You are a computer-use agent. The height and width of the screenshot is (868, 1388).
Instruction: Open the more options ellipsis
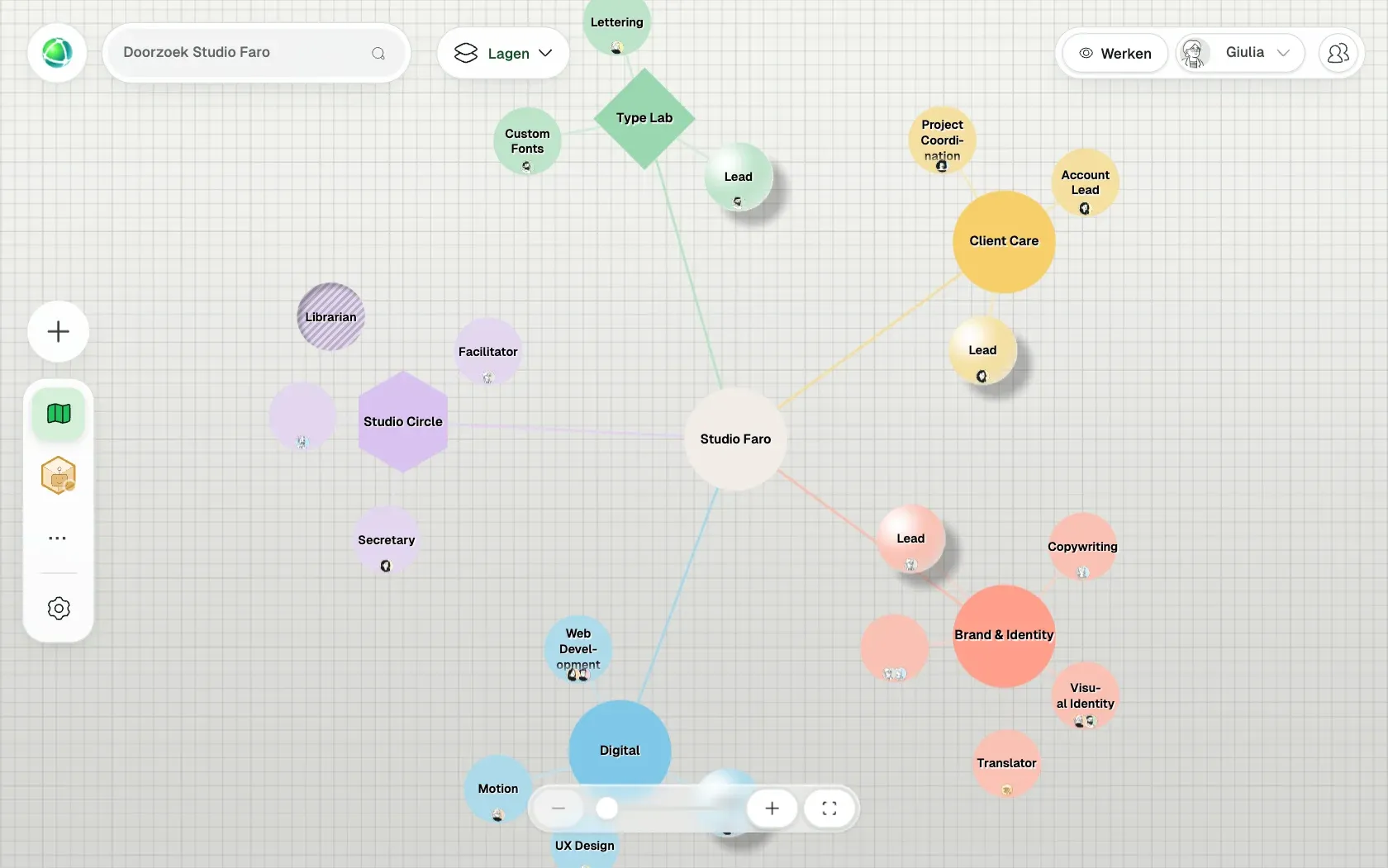tap(58, 538)
